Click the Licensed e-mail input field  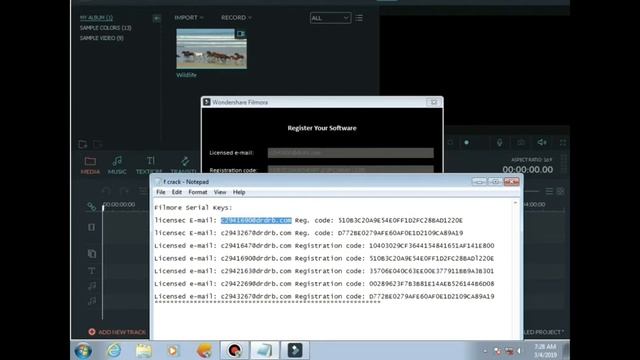[x=350, y=153]
